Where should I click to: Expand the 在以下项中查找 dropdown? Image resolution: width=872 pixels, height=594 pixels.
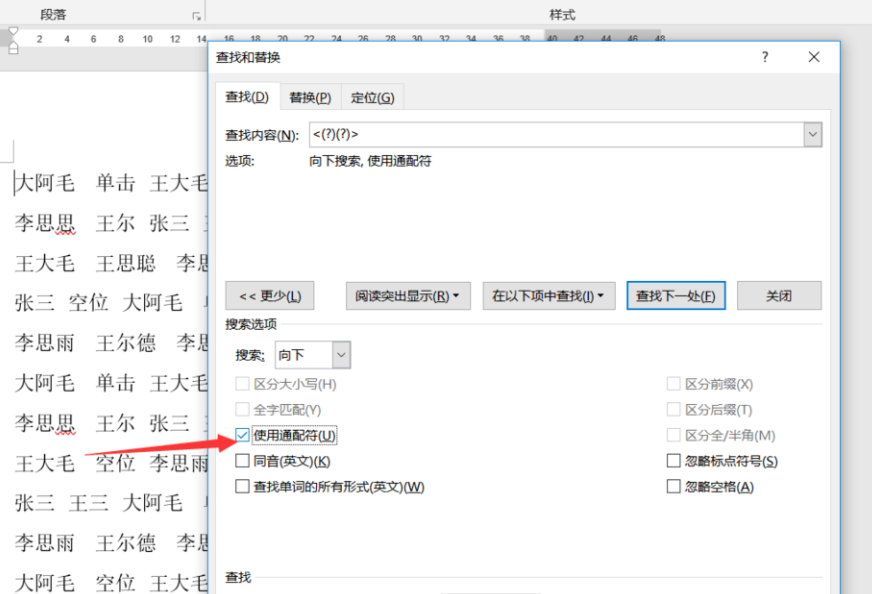548,296
